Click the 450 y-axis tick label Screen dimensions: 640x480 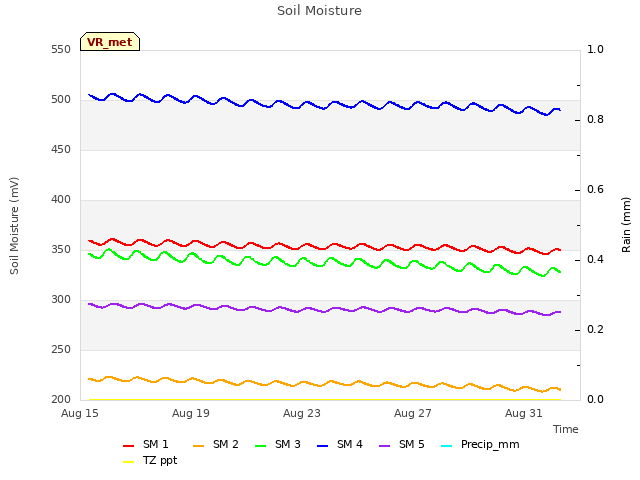tap(61, 150)
